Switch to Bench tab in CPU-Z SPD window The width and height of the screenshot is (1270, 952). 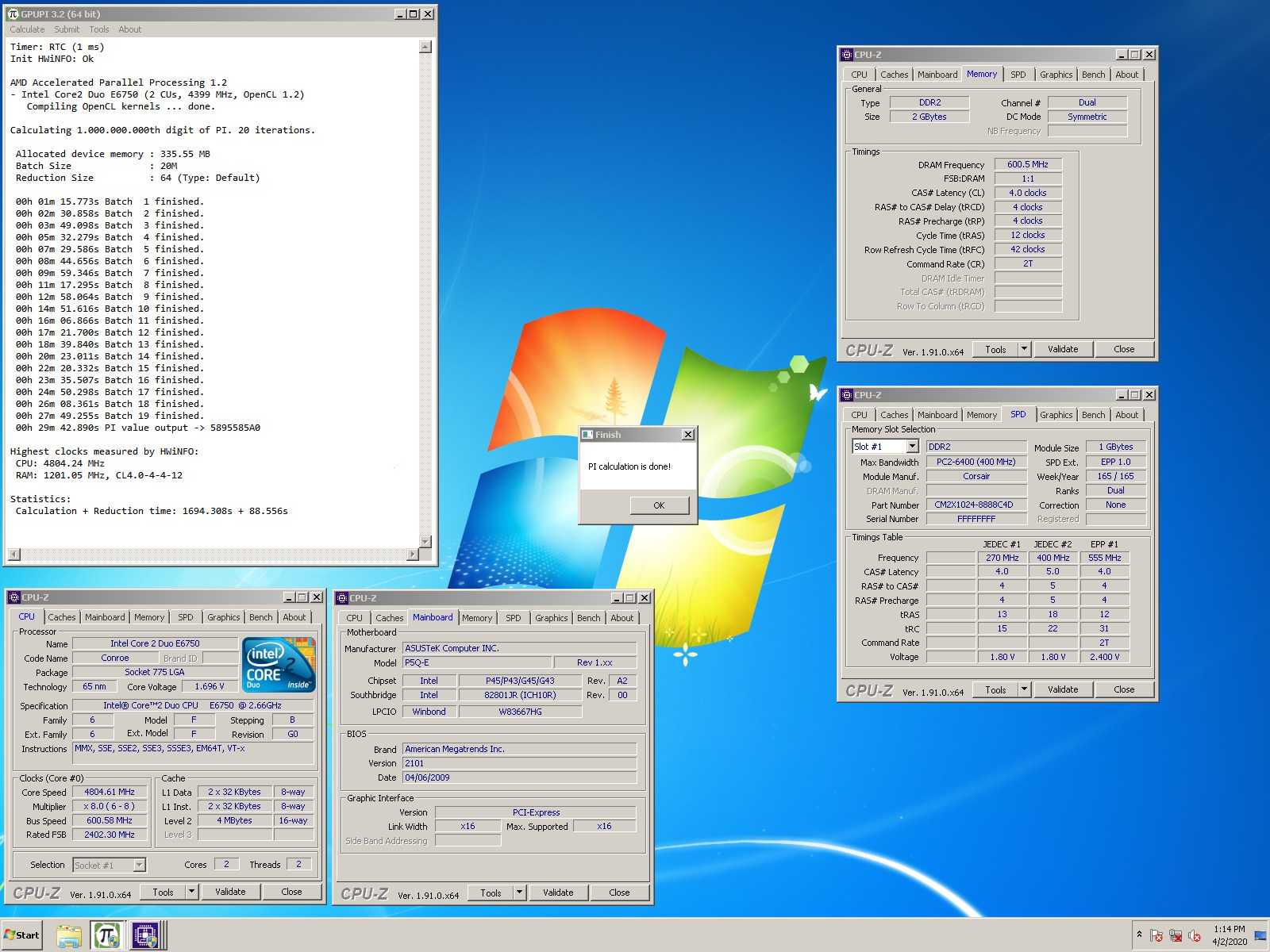pos(1094,415)
